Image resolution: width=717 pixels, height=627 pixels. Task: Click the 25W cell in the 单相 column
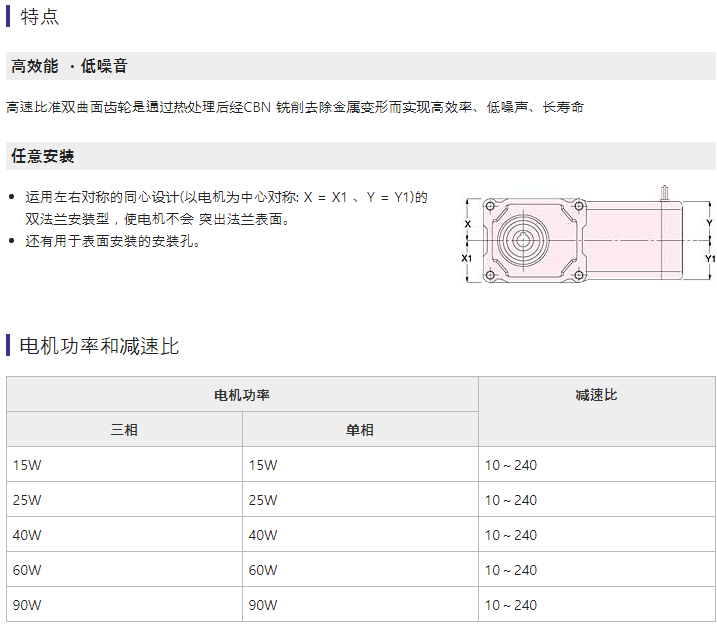coord(263,500)
